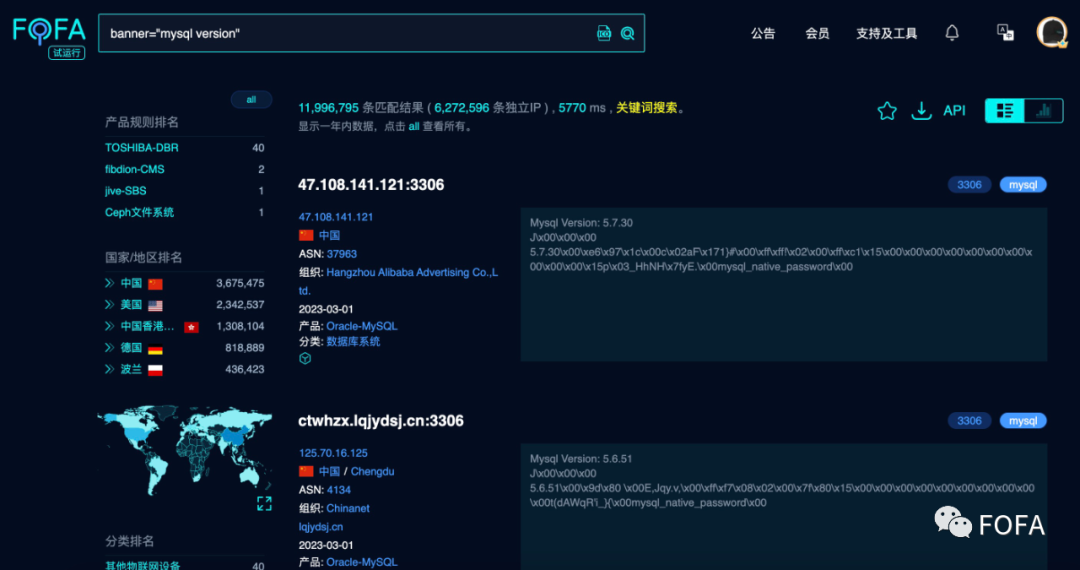Click the world map thumbnail
This screenshot has width=1080, height=570.
coord(185,450)
